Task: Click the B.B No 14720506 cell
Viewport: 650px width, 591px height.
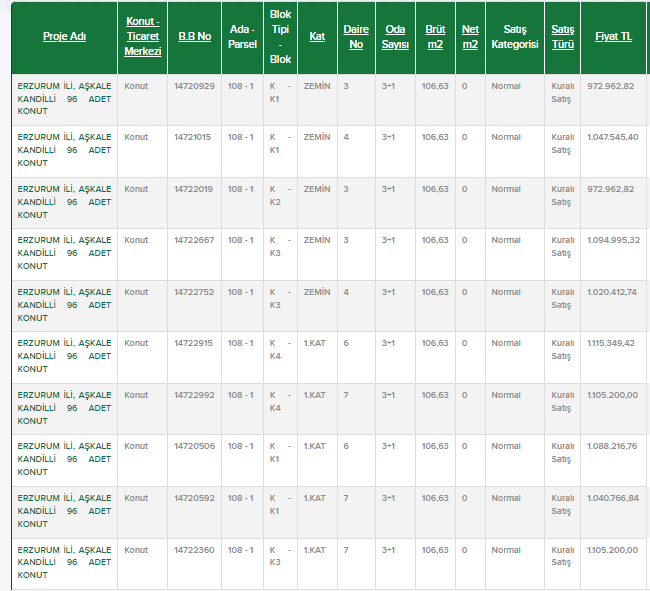Action: (194, 446)
